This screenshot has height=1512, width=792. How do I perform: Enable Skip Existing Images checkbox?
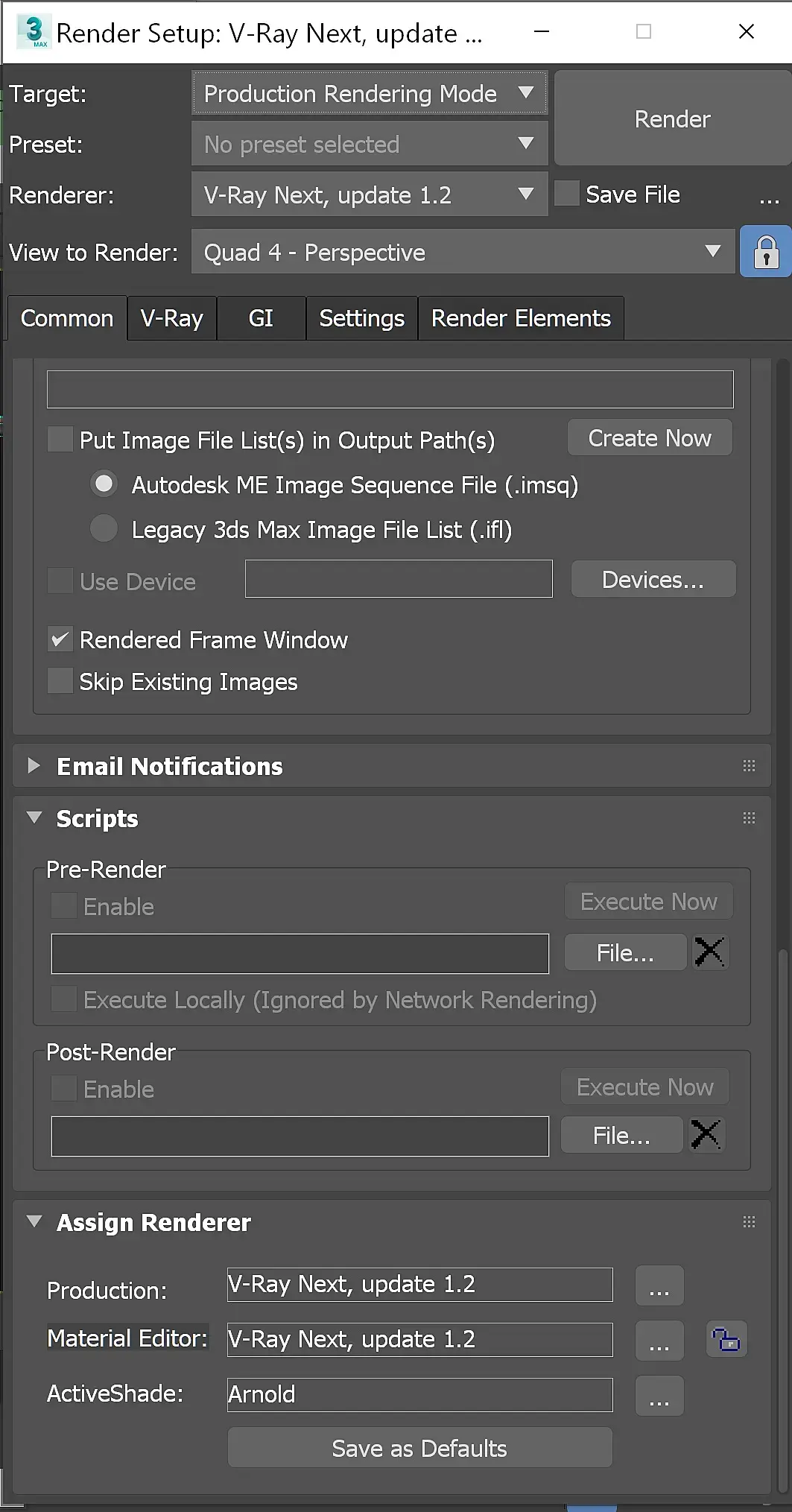[60, 682]
